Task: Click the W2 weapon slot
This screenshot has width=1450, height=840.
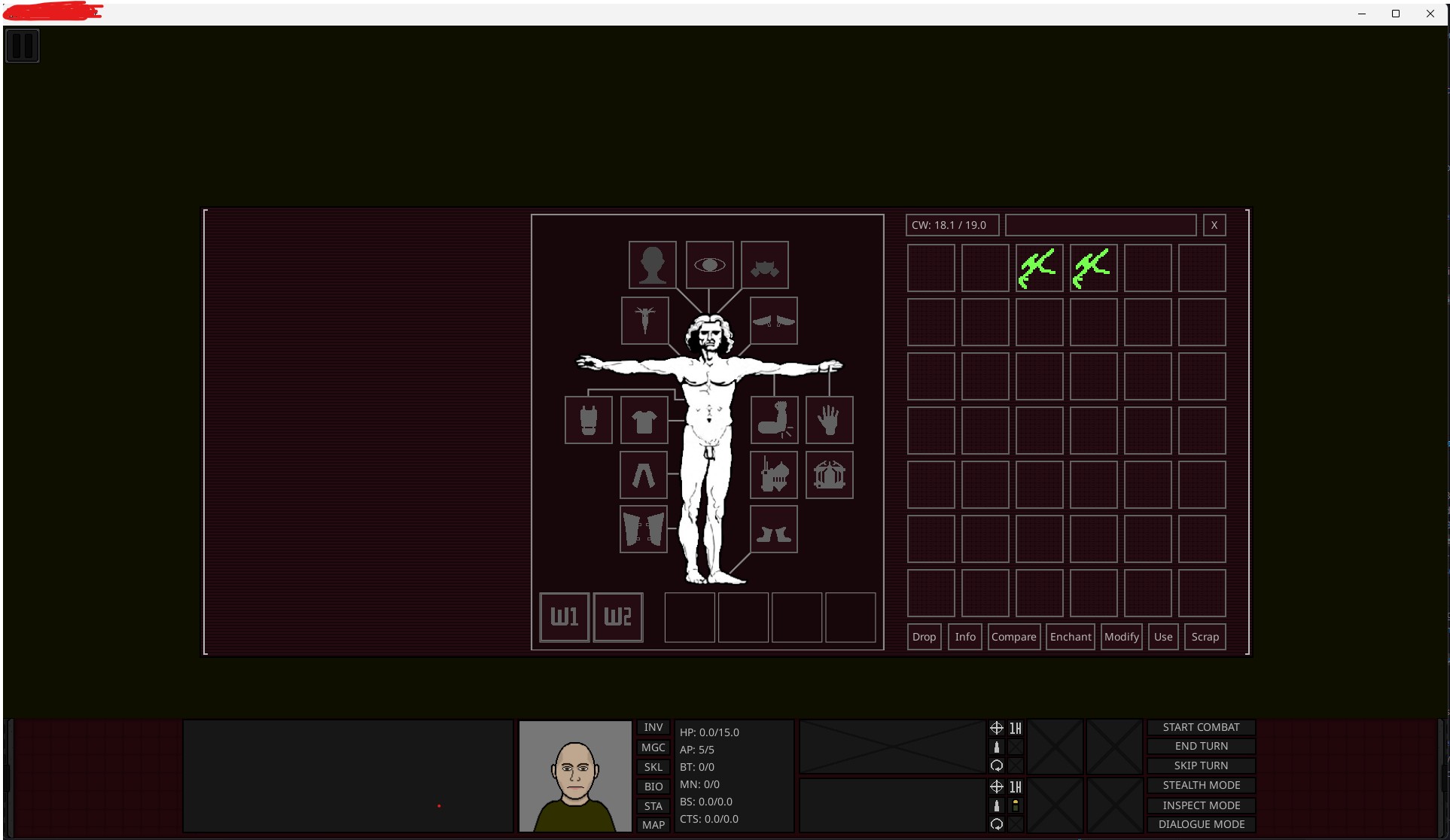Action: (617, 617)
